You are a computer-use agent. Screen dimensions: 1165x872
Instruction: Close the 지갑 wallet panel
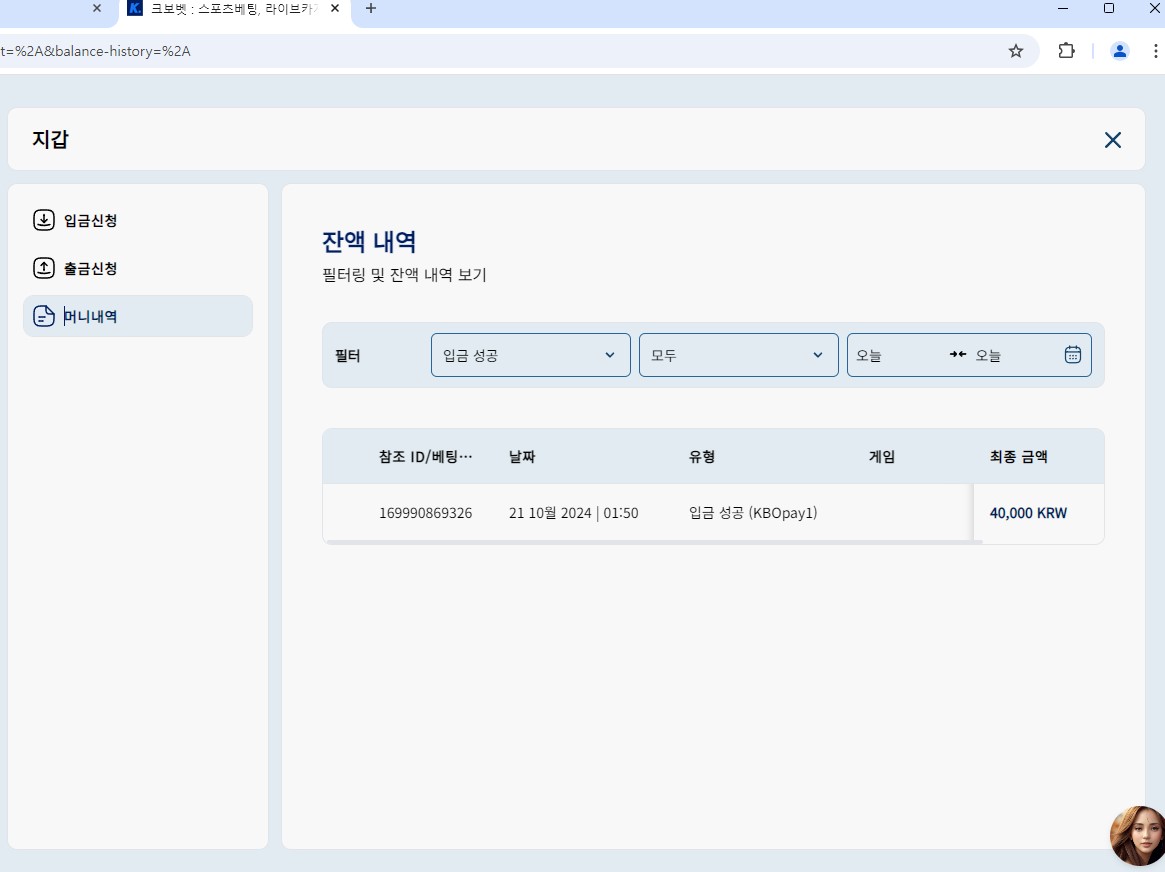click(x=1112, y=140)
